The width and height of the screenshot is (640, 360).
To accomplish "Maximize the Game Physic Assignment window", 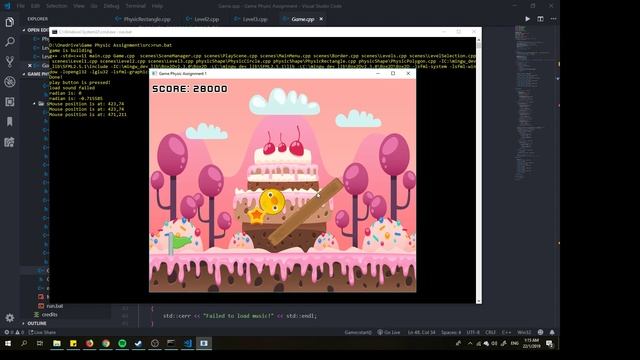I will [393, 73].
